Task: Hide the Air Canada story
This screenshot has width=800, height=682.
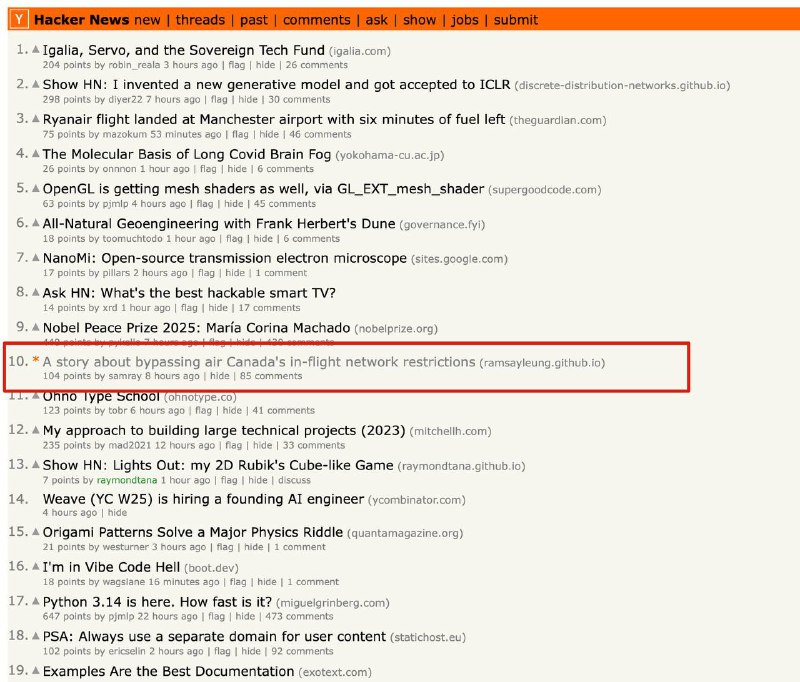Action: [x=219, y=376]
